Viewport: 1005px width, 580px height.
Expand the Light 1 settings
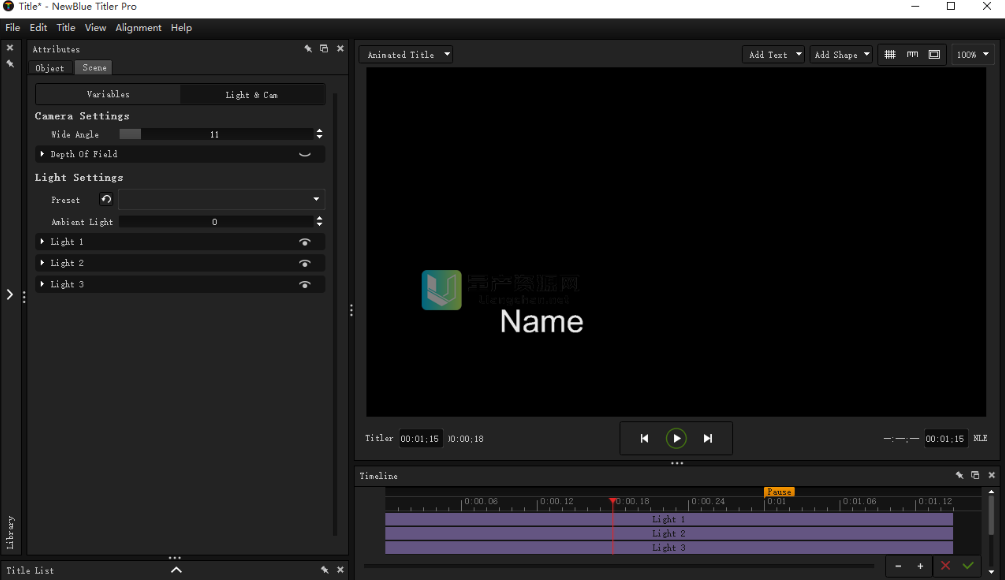click(42, 242)
